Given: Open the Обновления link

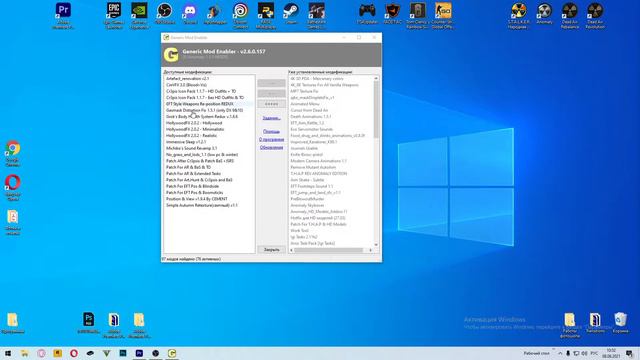Looking at the screenshot, I should (x=271, y=147).
